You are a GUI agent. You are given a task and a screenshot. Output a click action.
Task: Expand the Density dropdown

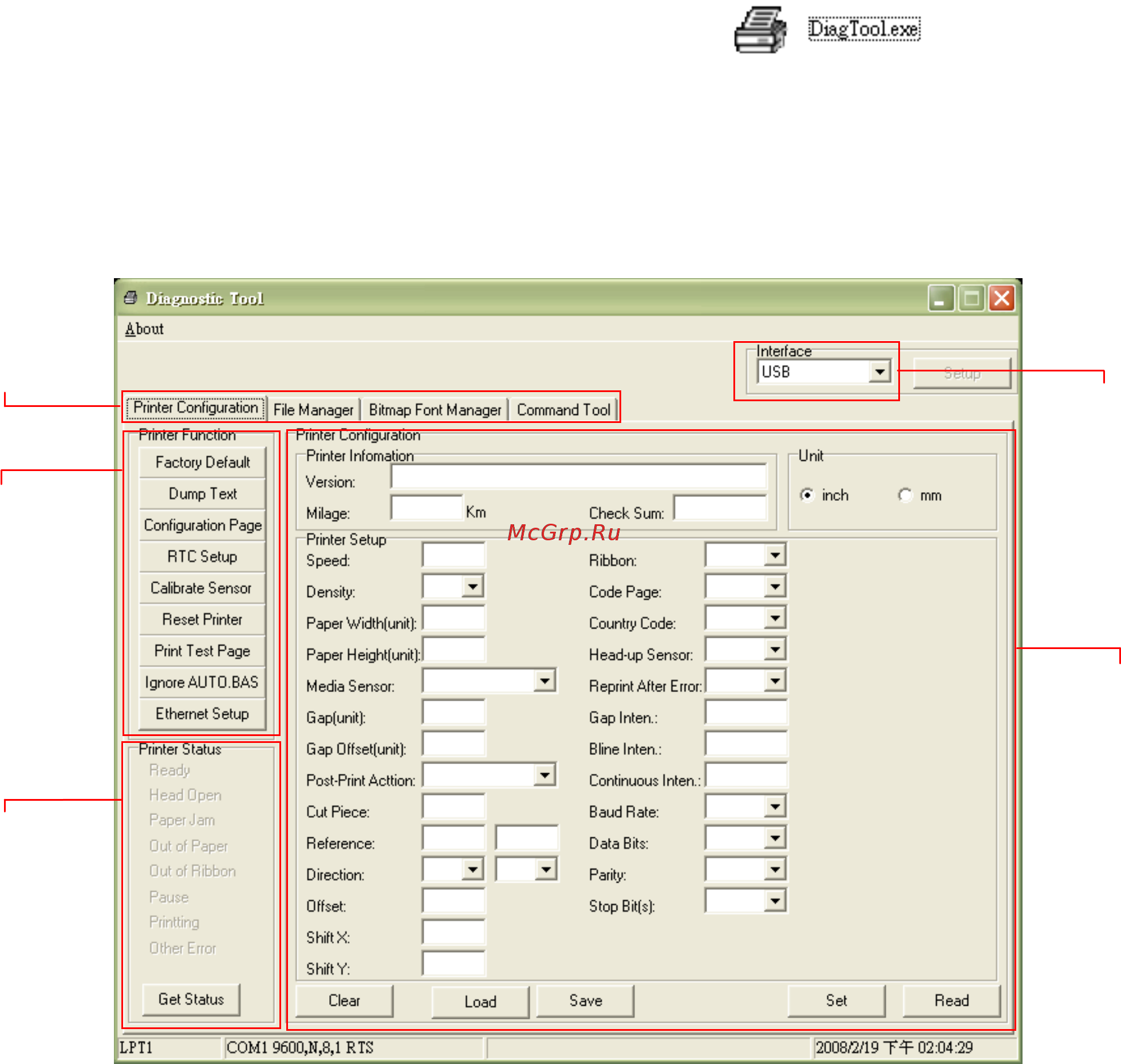473,586
